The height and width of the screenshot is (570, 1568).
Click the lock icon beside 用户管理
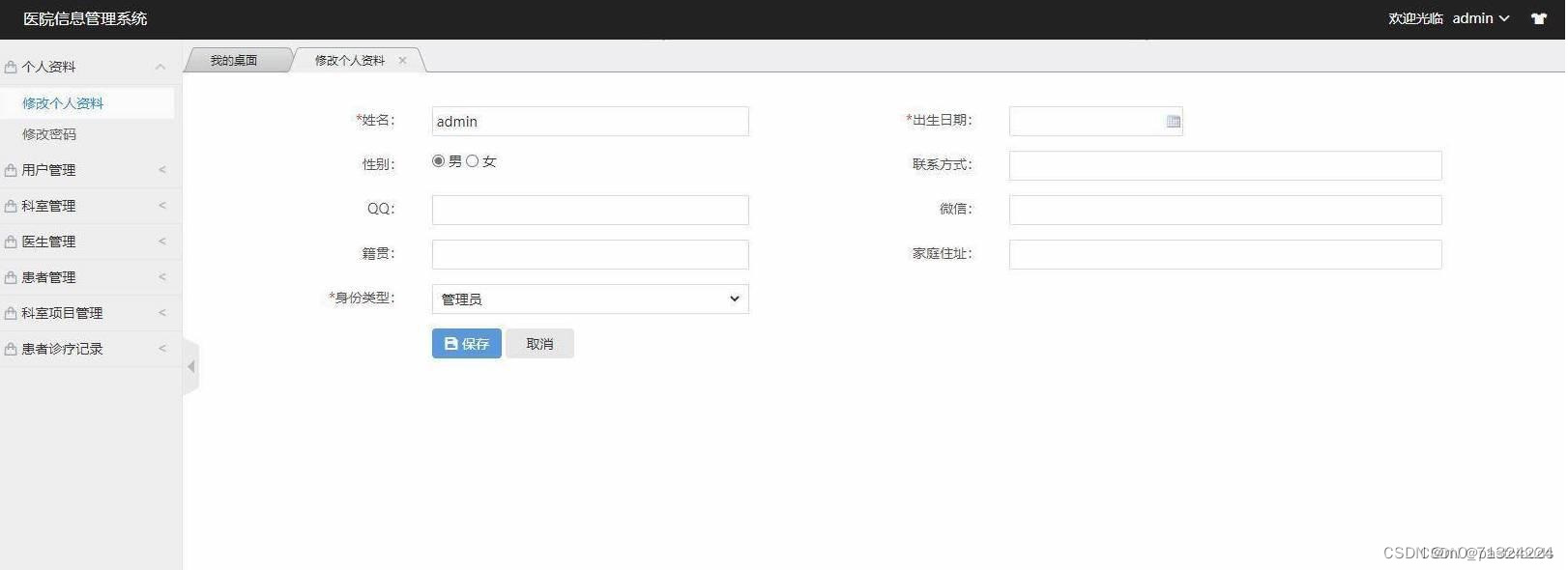click(x=11, y=170)
